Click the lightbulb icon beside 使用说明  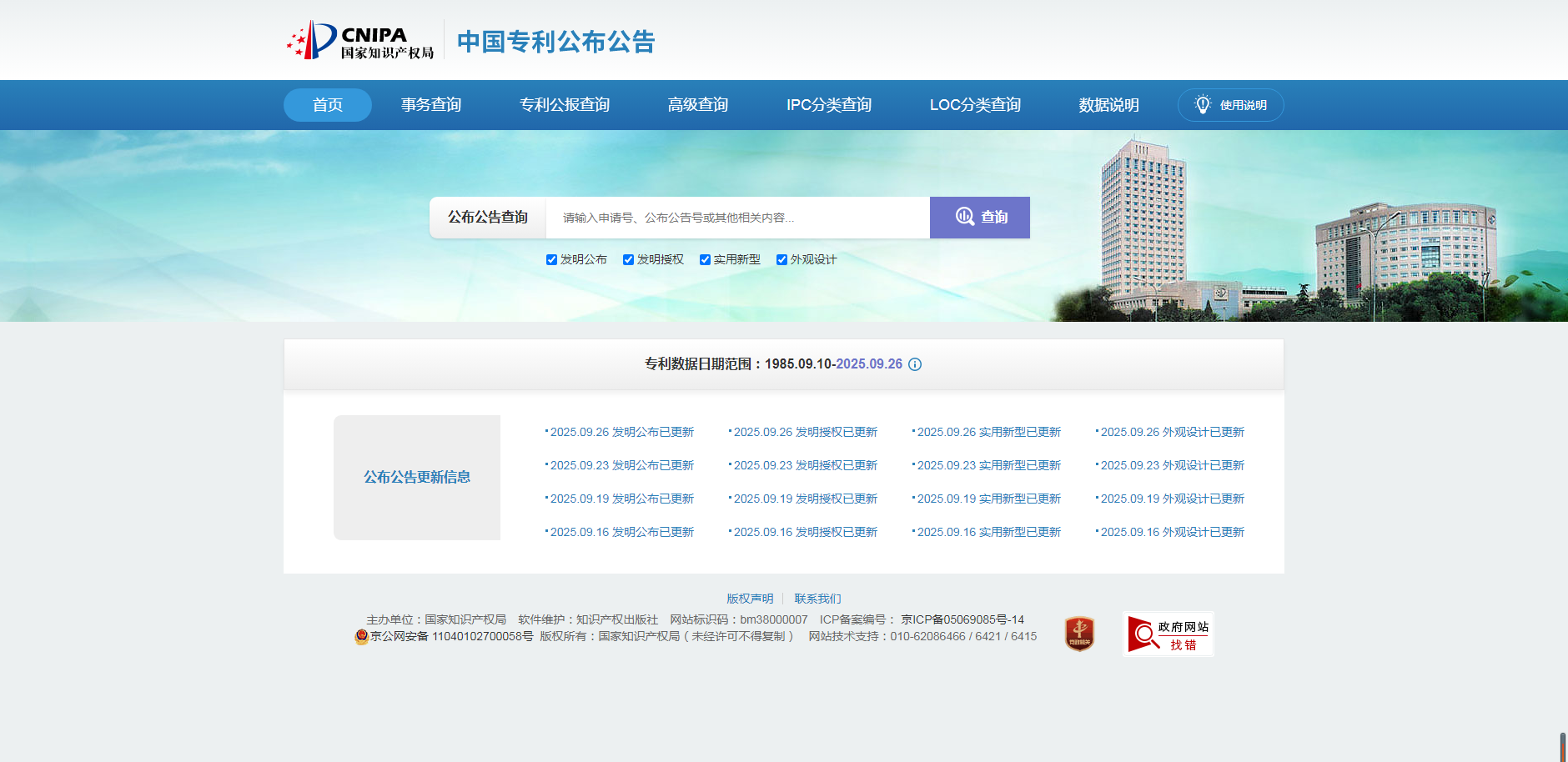1202,105
